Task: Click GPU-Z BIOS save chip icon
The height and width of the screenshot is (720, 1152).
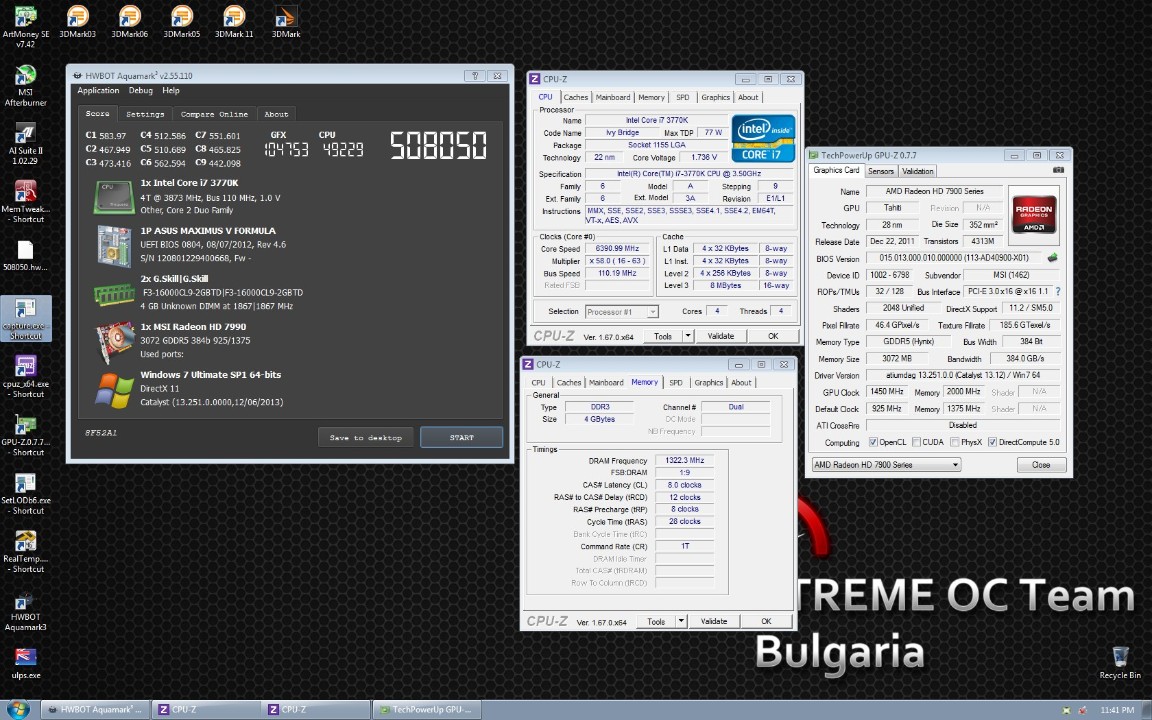Action: click(1052, 258)
